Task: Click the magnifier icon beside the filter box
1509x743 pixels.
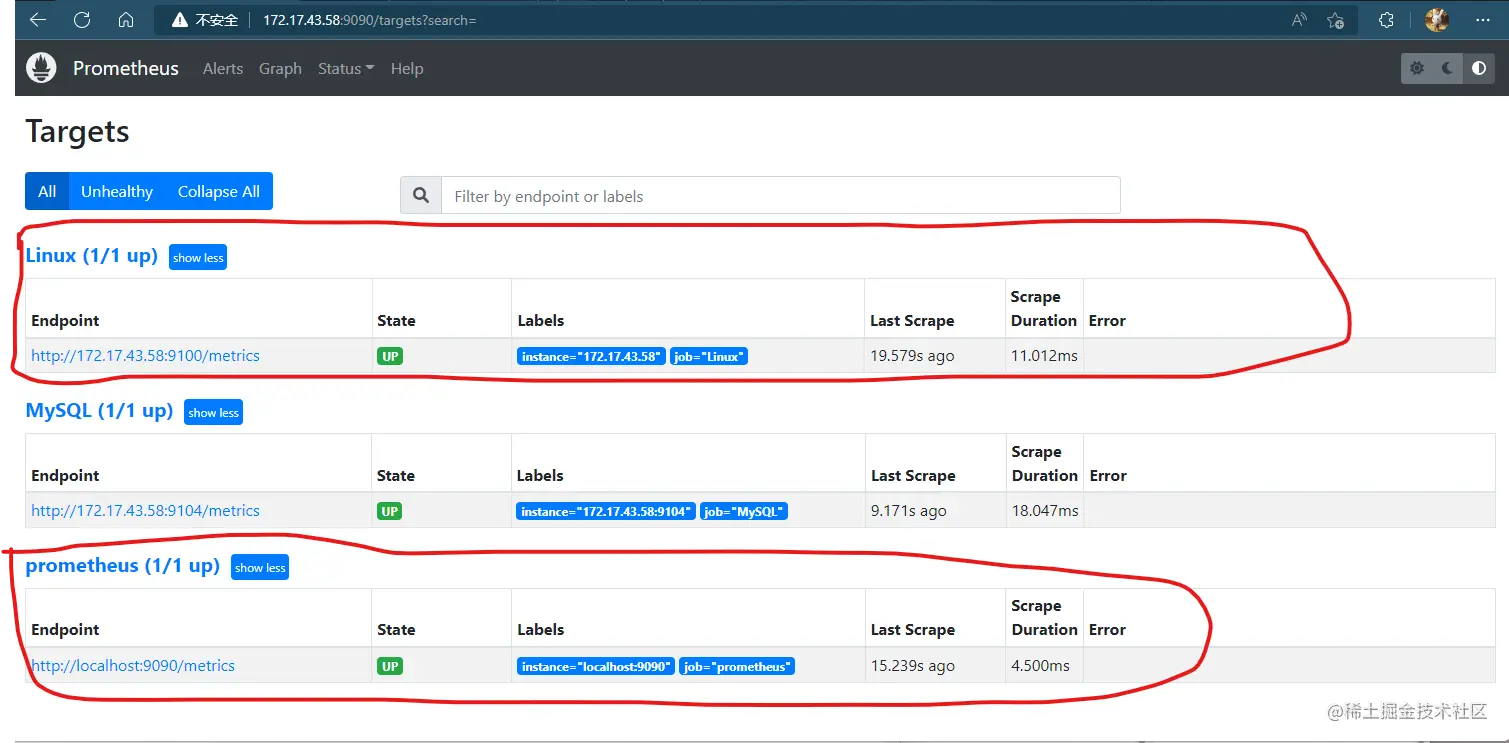Action: pyautogui.click(x=421, y=196)
